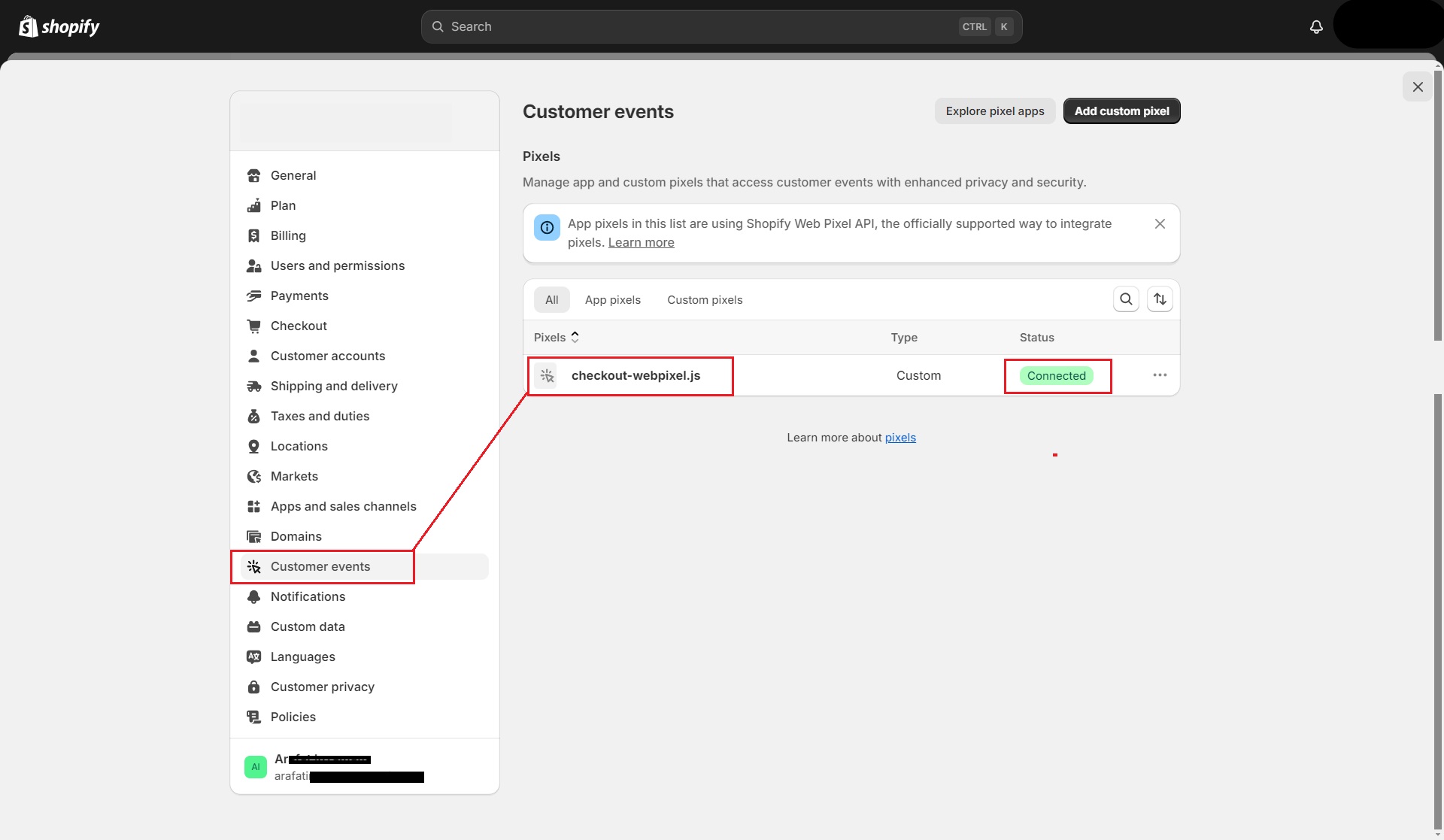Click the Customer privacy lock icon

pos(254,687)
